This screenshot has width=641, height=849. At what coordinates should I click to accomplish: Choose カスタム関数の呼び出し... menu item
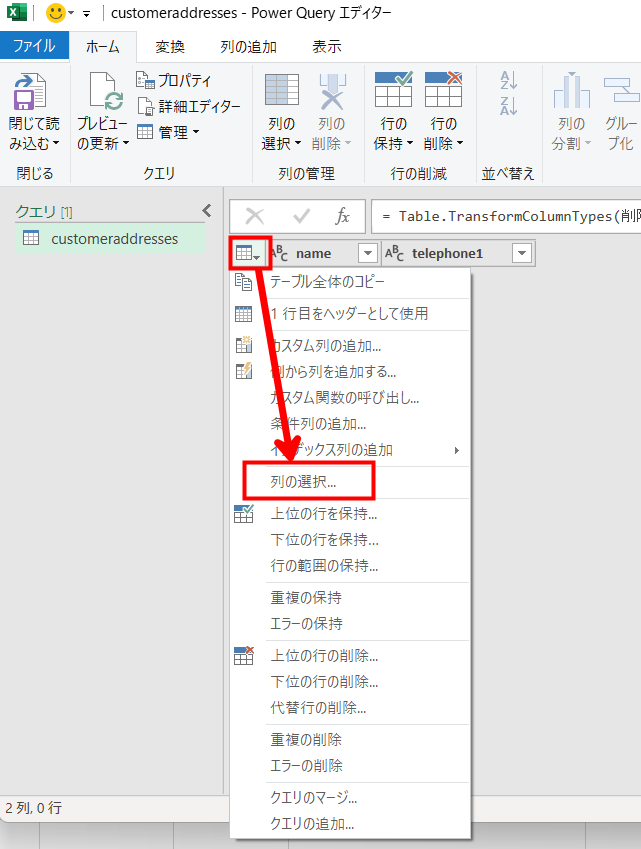pos(350,398)
